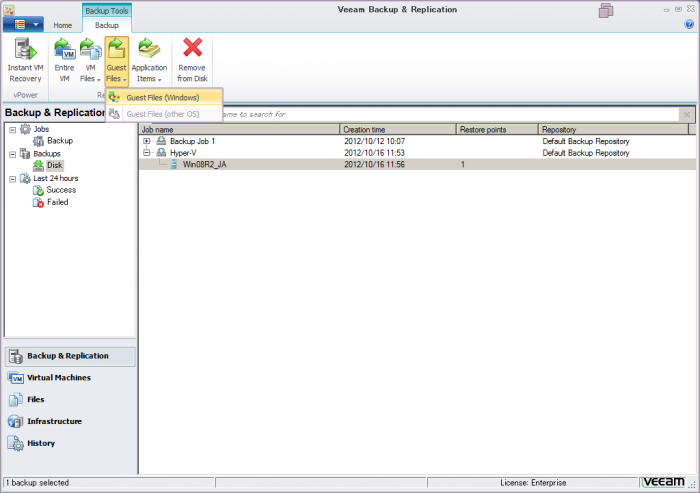Sort by Repository column
Image resolution: width=700 pixels, height=493 pixels.
coord(613,130)
